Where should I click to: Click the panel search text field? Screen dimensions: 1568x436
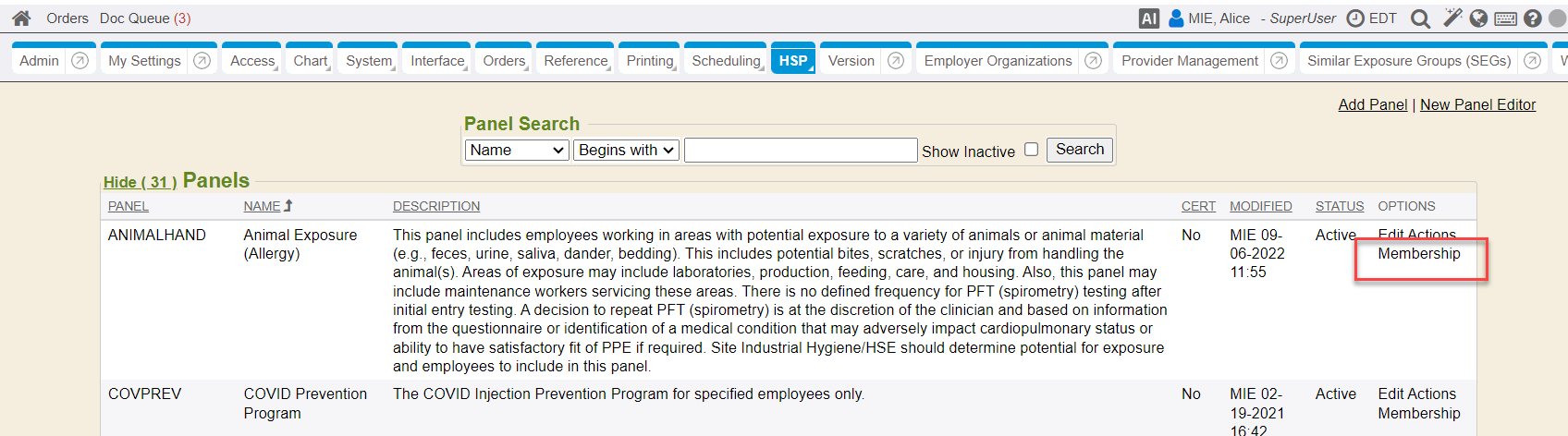point(801,151)
